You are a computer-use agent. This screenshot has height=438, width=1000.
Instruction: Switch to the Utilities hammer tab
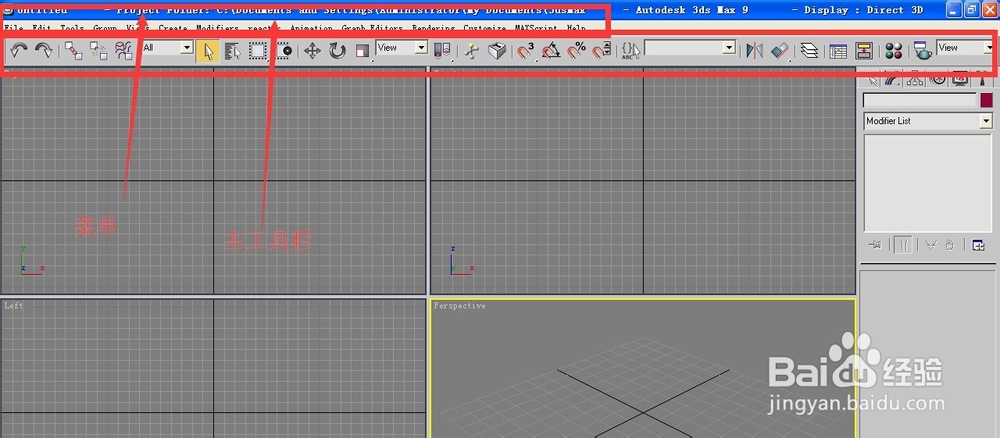point(982,80)
